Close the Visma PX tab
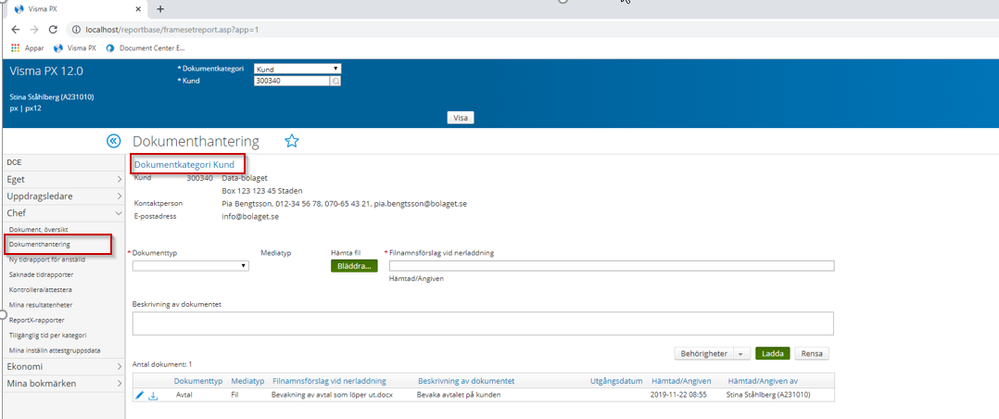Screen dimensions: 999x419 138,9
